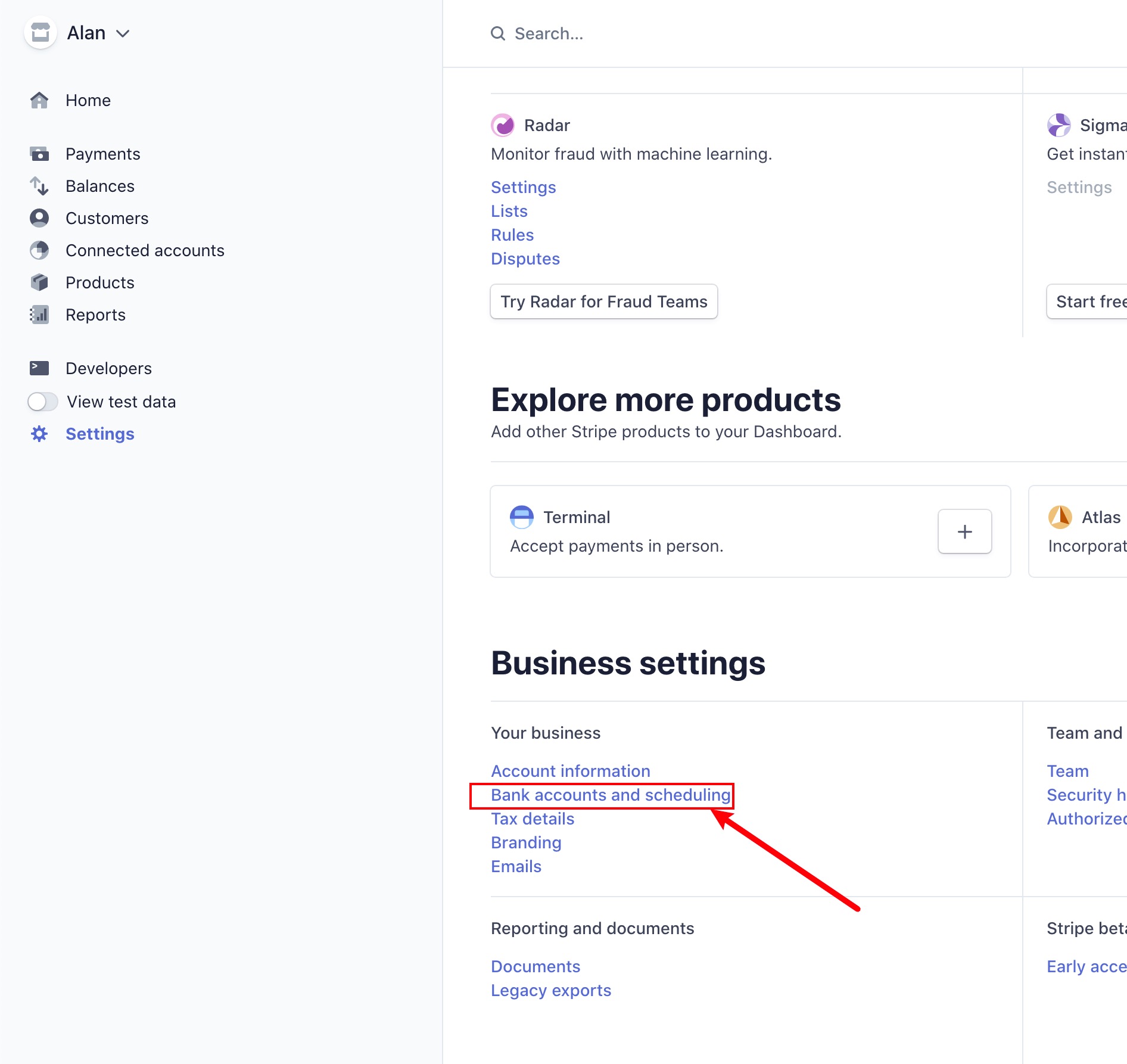Expand the Alan account dropdown chevron

(123, 34)
